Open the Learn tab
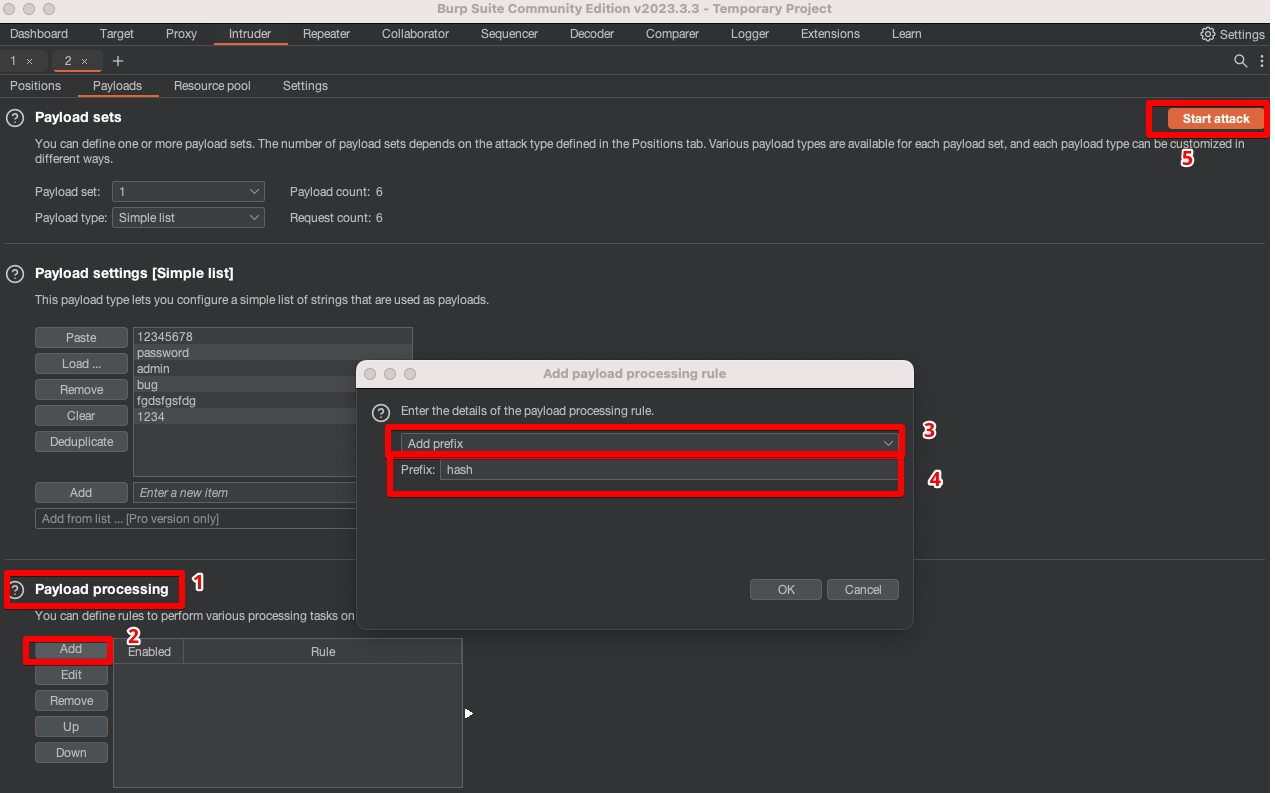Image resolution: width=1275 pixels, height=793 pixels. [x=907, y=34]
